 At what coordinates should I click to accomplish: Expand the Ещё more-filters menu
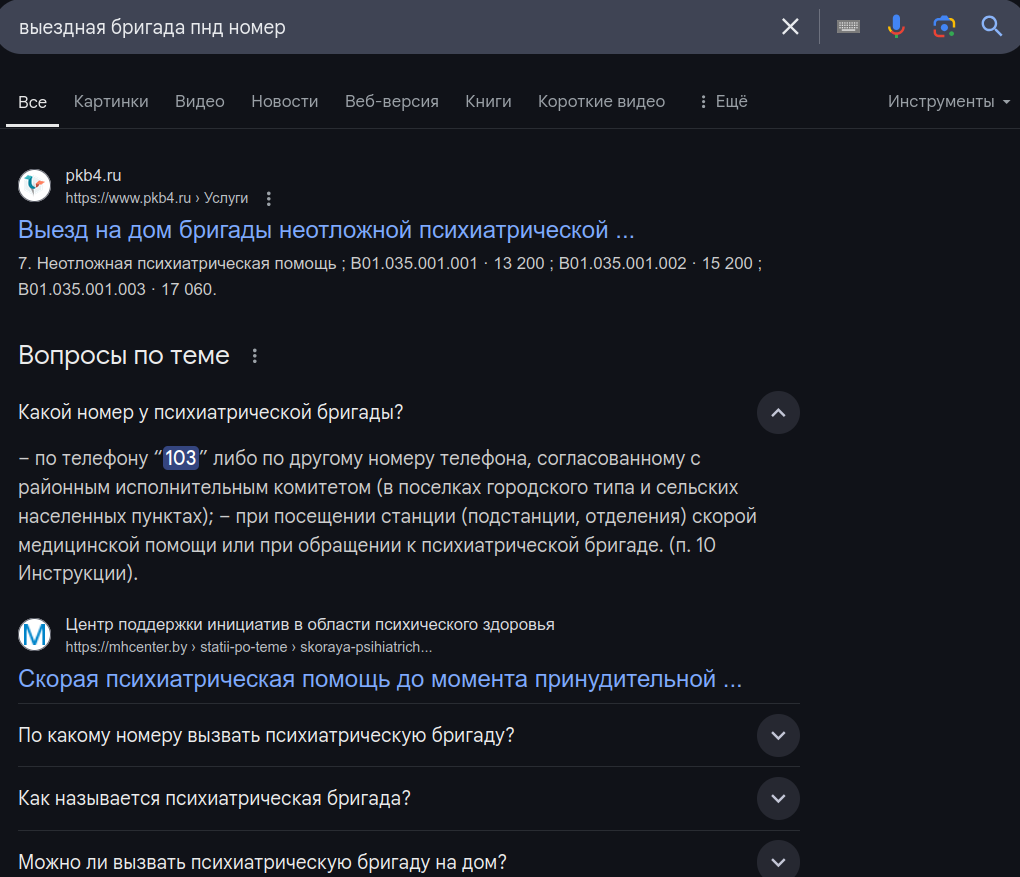[x=723, y=101]
